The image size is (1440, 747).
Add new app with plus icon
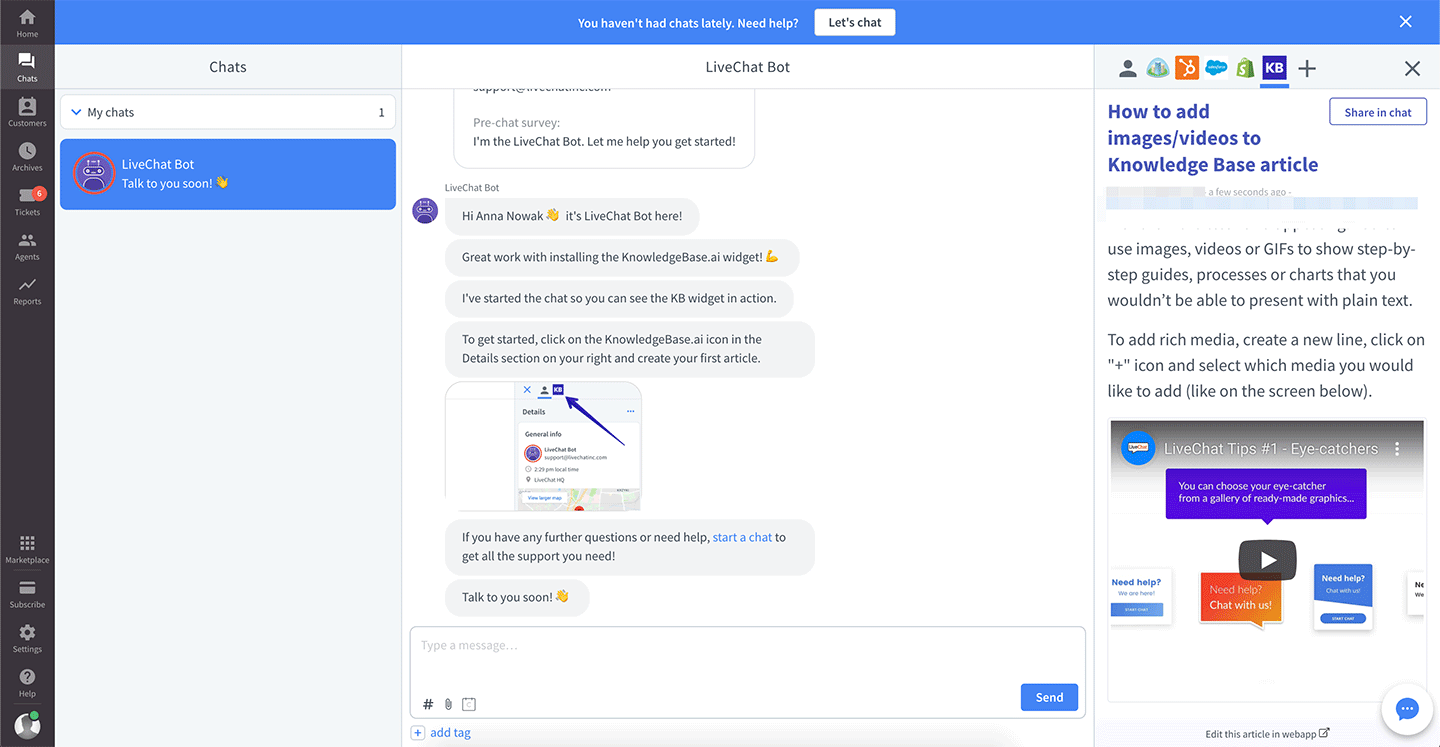click(x=1307, y=68)
